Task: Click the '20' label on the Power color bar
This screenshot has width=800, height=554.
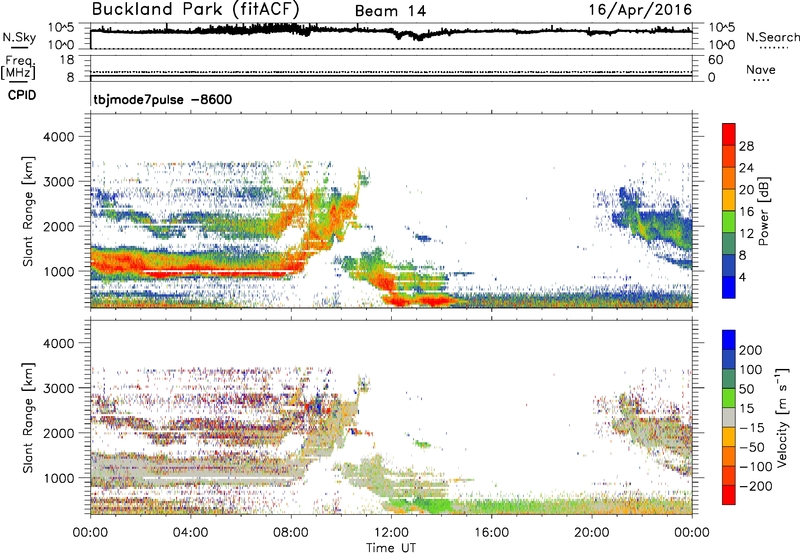Action: click(x=746, y=190)
